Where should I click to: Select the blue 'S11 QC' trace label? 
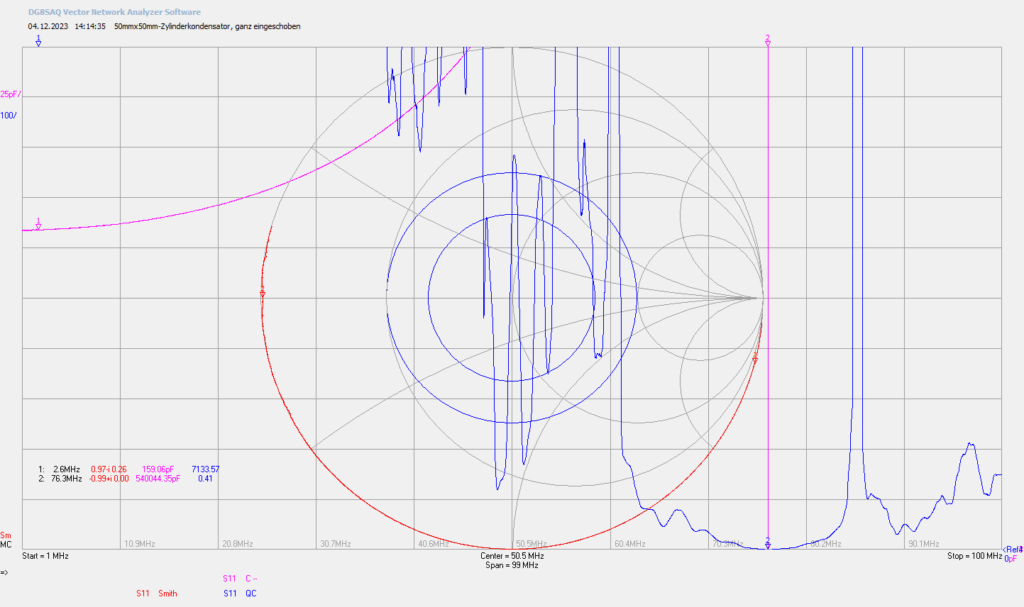pyautogui.click(x=240, y=593)
